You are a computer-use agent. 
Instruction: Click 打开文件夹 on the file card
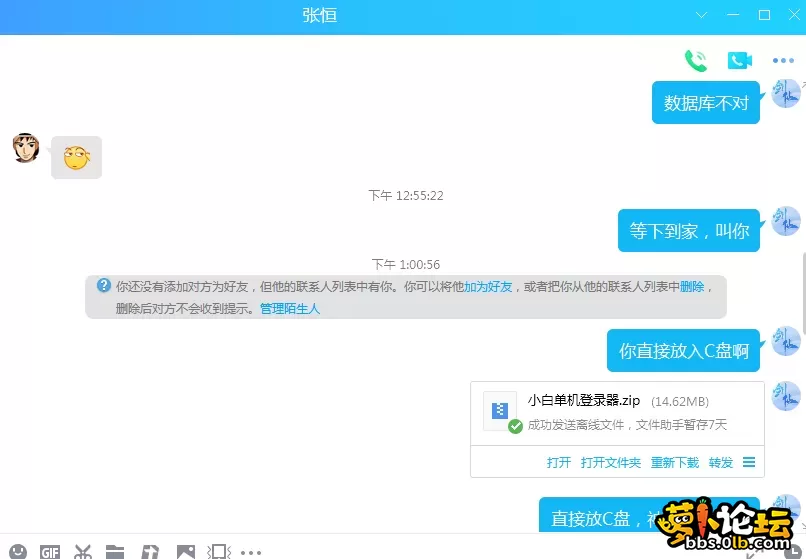[x=611, y=462]
